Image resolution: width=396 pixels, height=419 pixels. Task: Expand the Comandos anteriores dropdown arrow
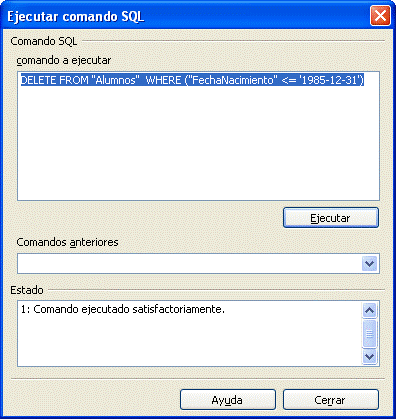click(369, 264)
